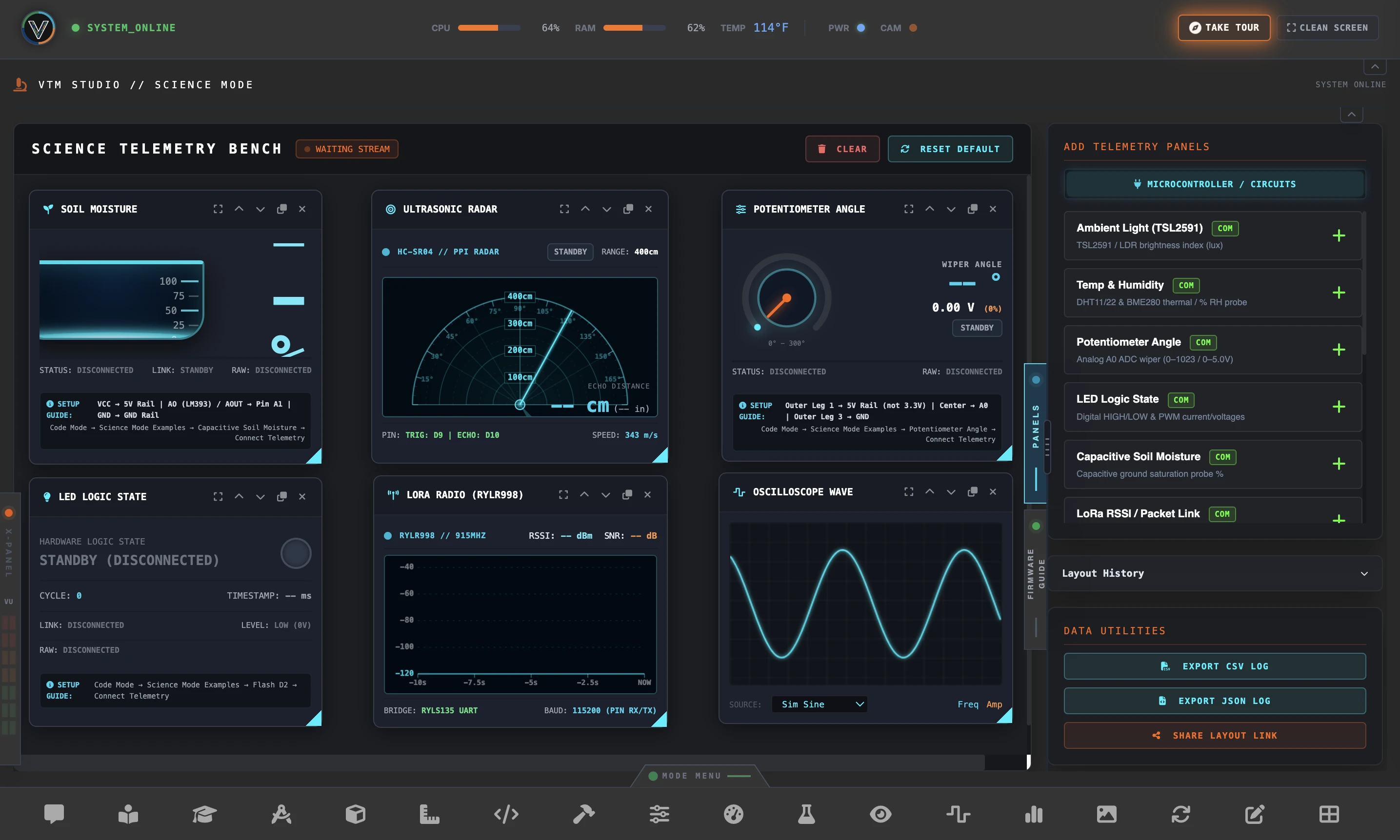Move Oscilloscope Wave panel down
This screenshot has width=1400, height=840.
click(951, 492)
